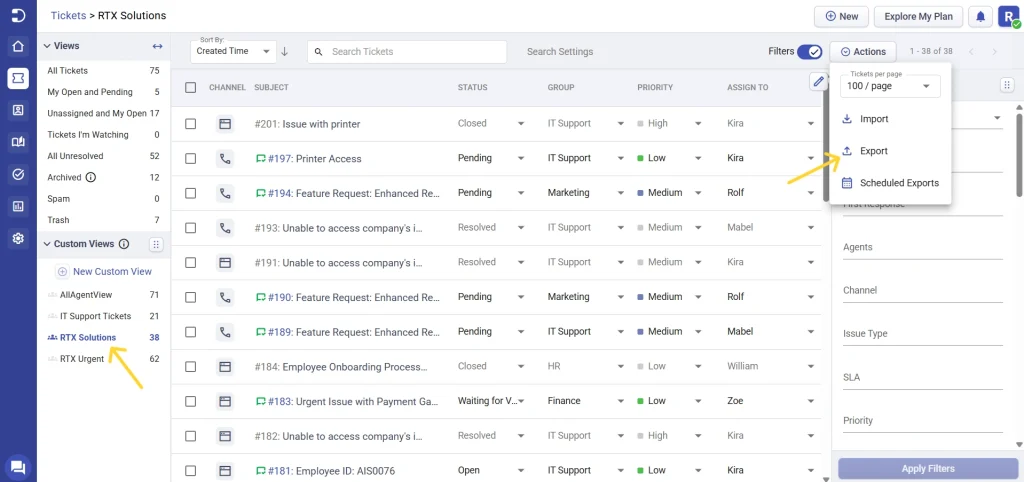Click the notifications bell icon
The width and height of the screenshot is (1024, 482).
(980, 16)
